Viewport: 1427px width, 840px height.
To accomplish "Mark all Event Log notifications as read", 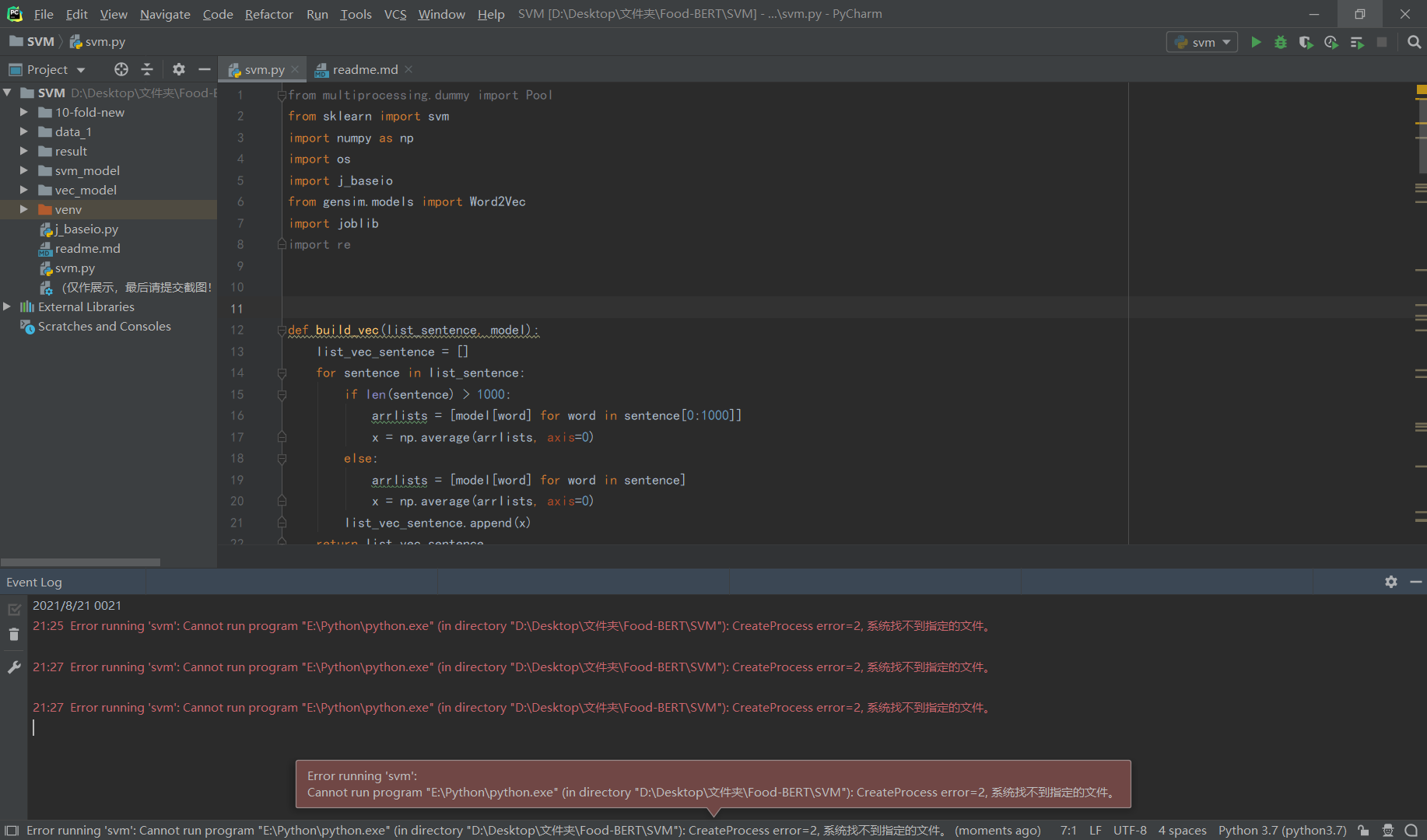I will [x=14, y=610].
